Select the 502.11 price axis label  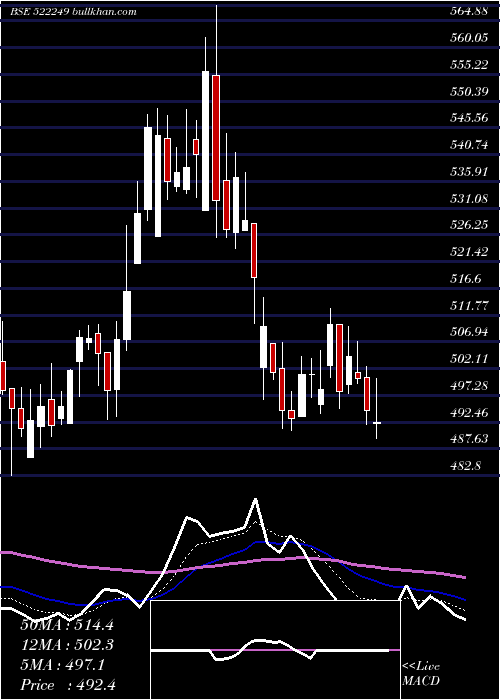tap(468, 359)
